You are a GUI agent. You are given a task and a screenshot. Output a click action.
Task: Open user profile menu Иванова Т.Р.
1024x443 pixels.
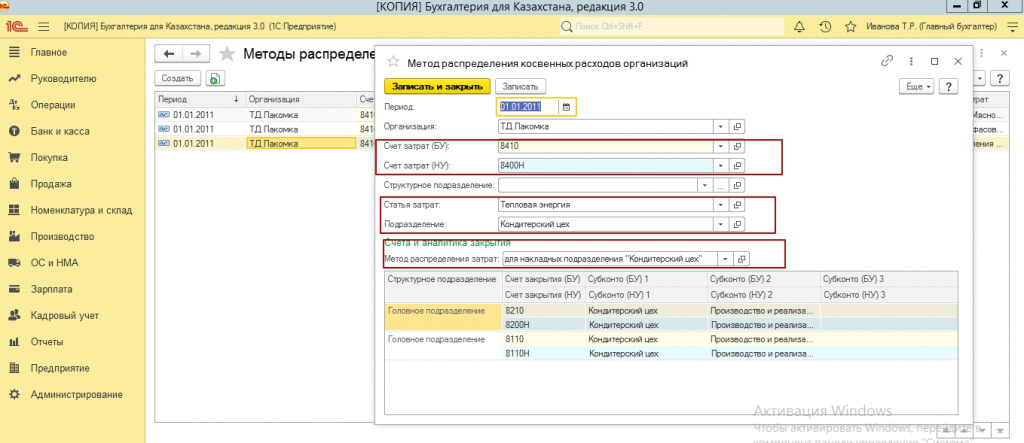coord(931,27)
